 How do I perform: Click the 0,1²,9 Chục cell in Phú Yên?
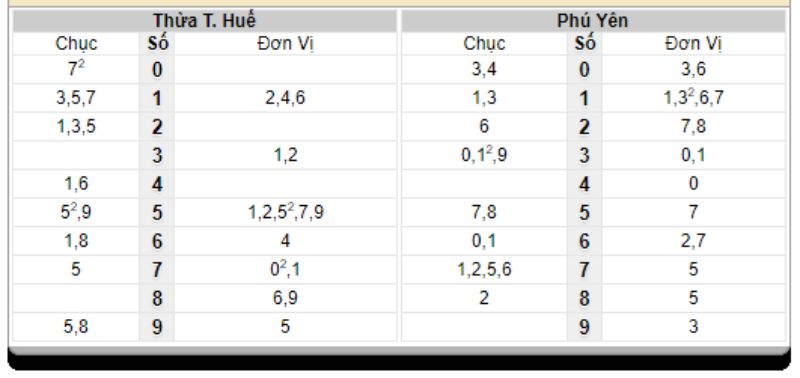[484, 155]
